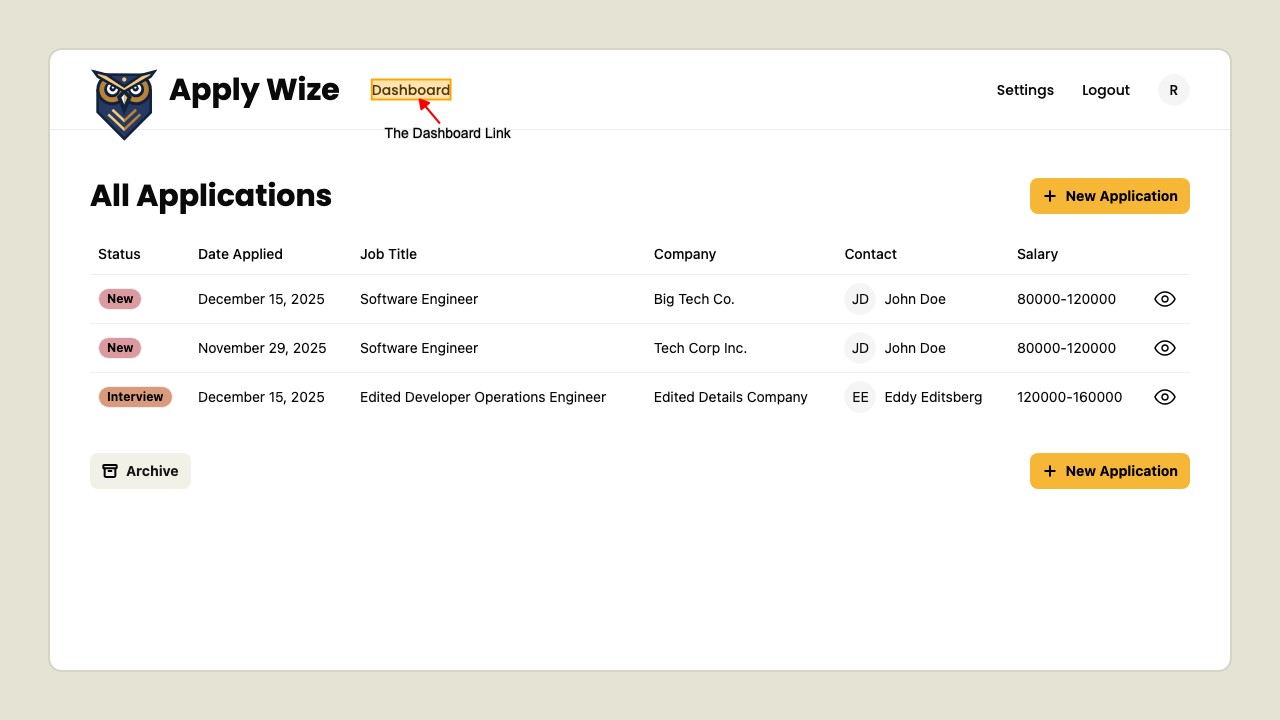Open the Interview status badge
This screenshot has height=720, width=1280.
click(x=135, y=397)
